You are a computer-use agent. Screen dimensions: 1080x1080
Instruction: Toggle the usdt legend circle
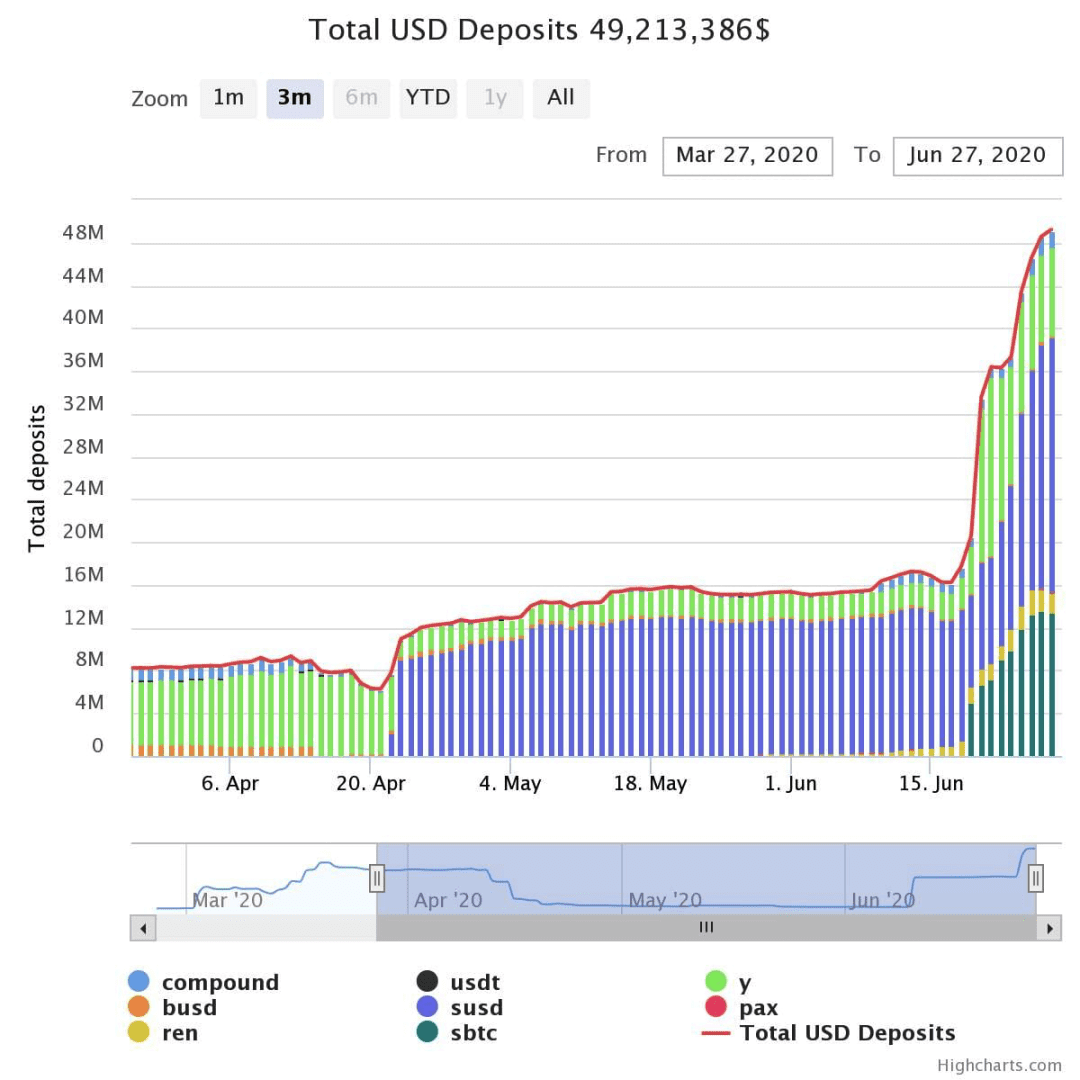pos(427,981)
